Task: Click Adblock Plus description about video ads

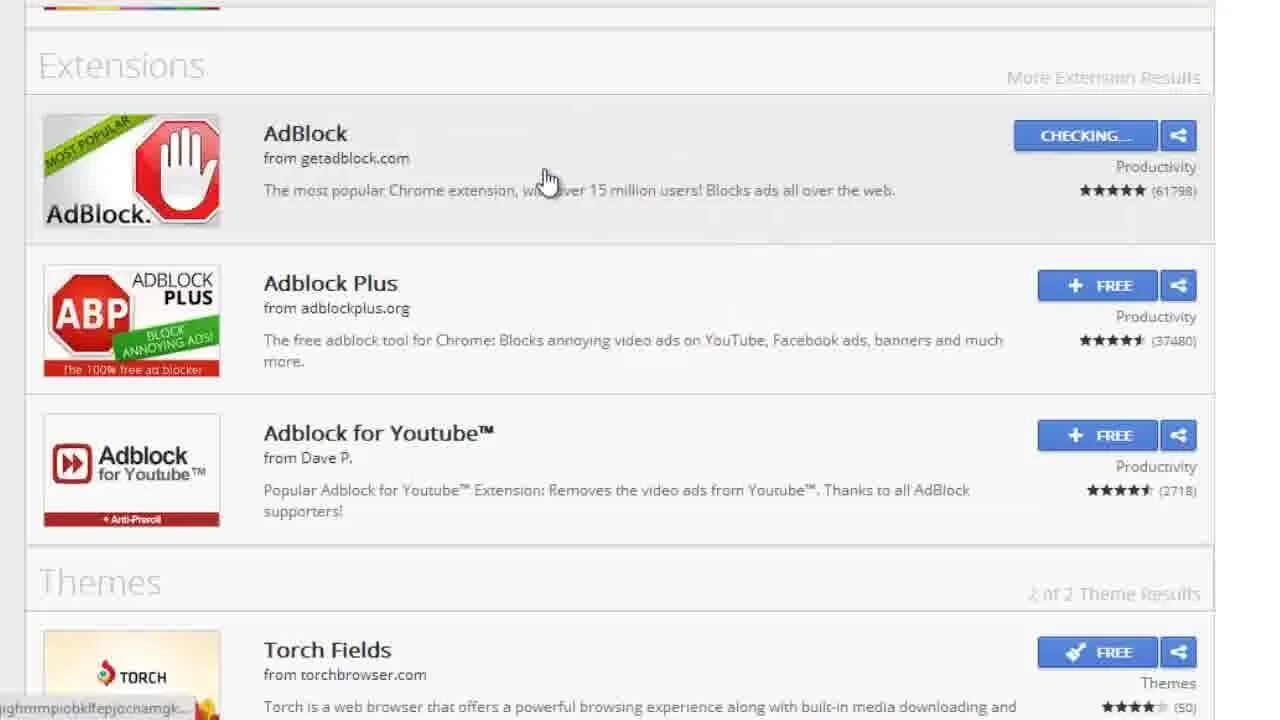Action: pos(633,351)
